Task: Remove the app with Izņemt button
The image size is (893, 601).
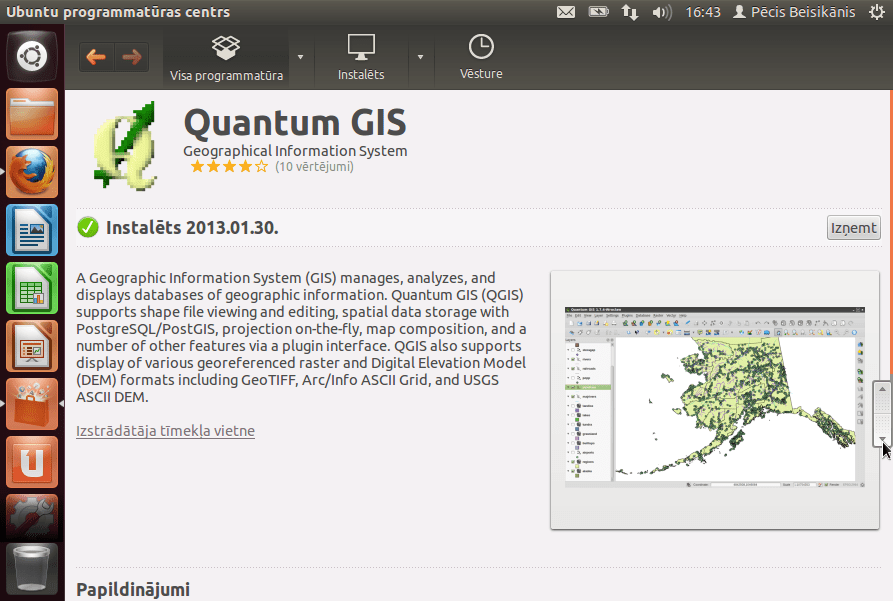Action: [853, 228]
